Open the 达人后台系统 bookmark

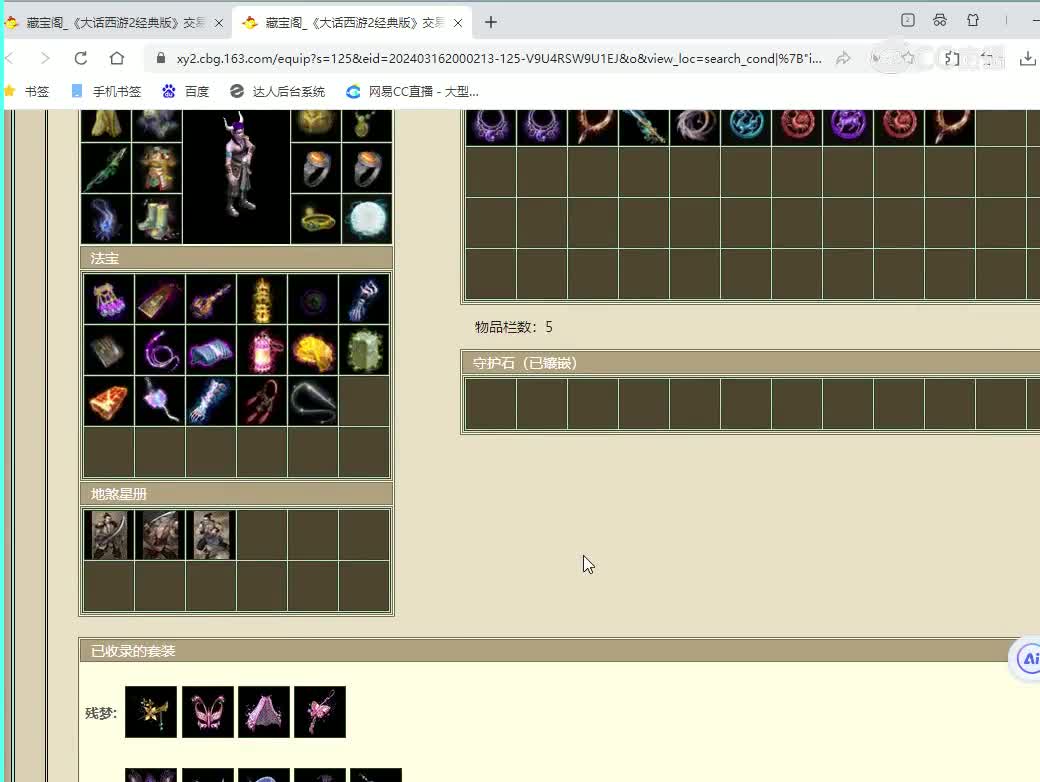[277, 92]
